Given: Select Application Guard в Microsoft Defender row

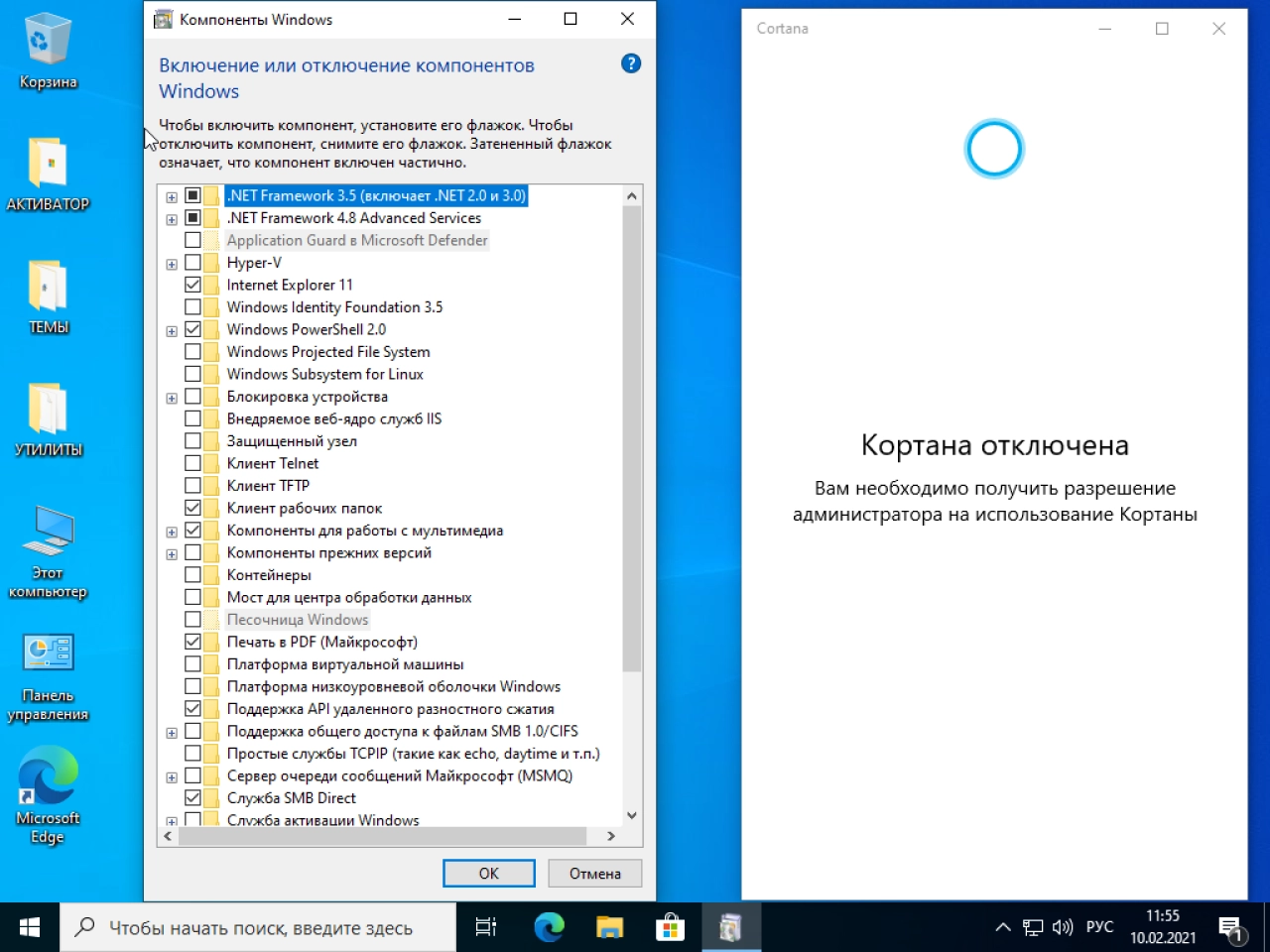Looking at the screenshot, I should click(357, 240).
